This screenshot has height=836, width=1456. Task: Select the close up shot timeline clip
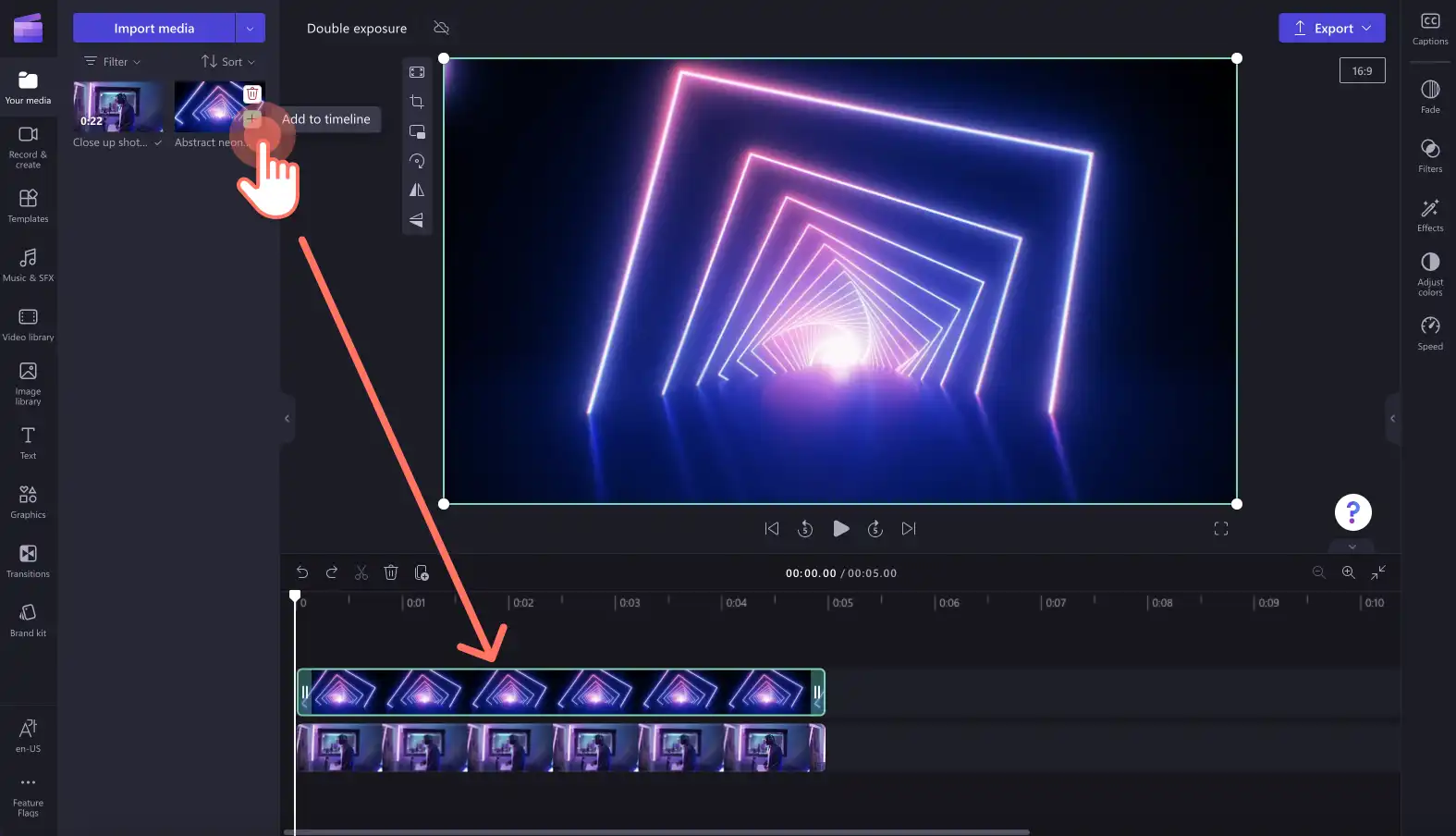560,748
